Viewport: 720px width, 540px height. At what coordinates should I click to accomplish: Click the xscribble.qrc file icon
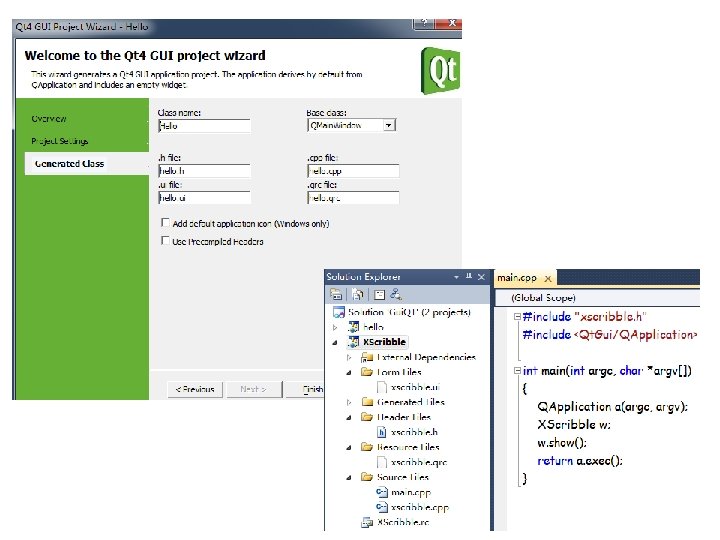(382, 462)
